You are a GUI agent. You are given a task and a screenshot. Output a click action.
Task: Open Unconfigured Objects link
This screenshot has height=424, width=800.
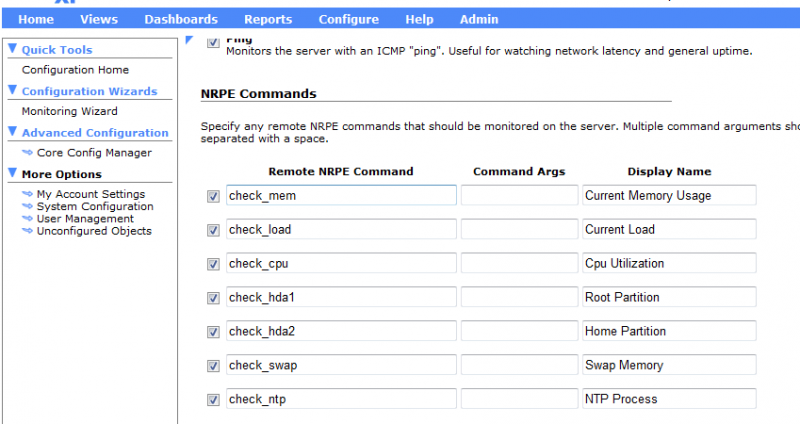click(94, 231)
